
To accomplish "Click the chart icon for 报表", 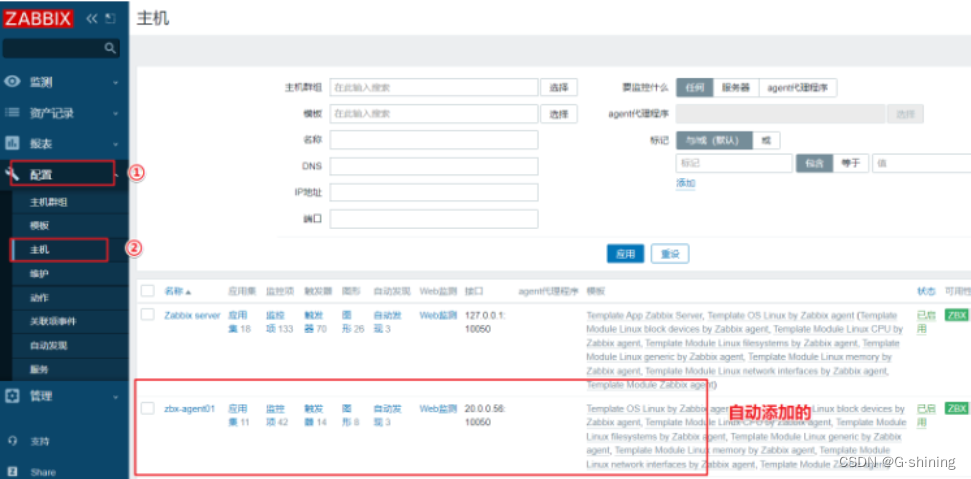I will (12, 143).
